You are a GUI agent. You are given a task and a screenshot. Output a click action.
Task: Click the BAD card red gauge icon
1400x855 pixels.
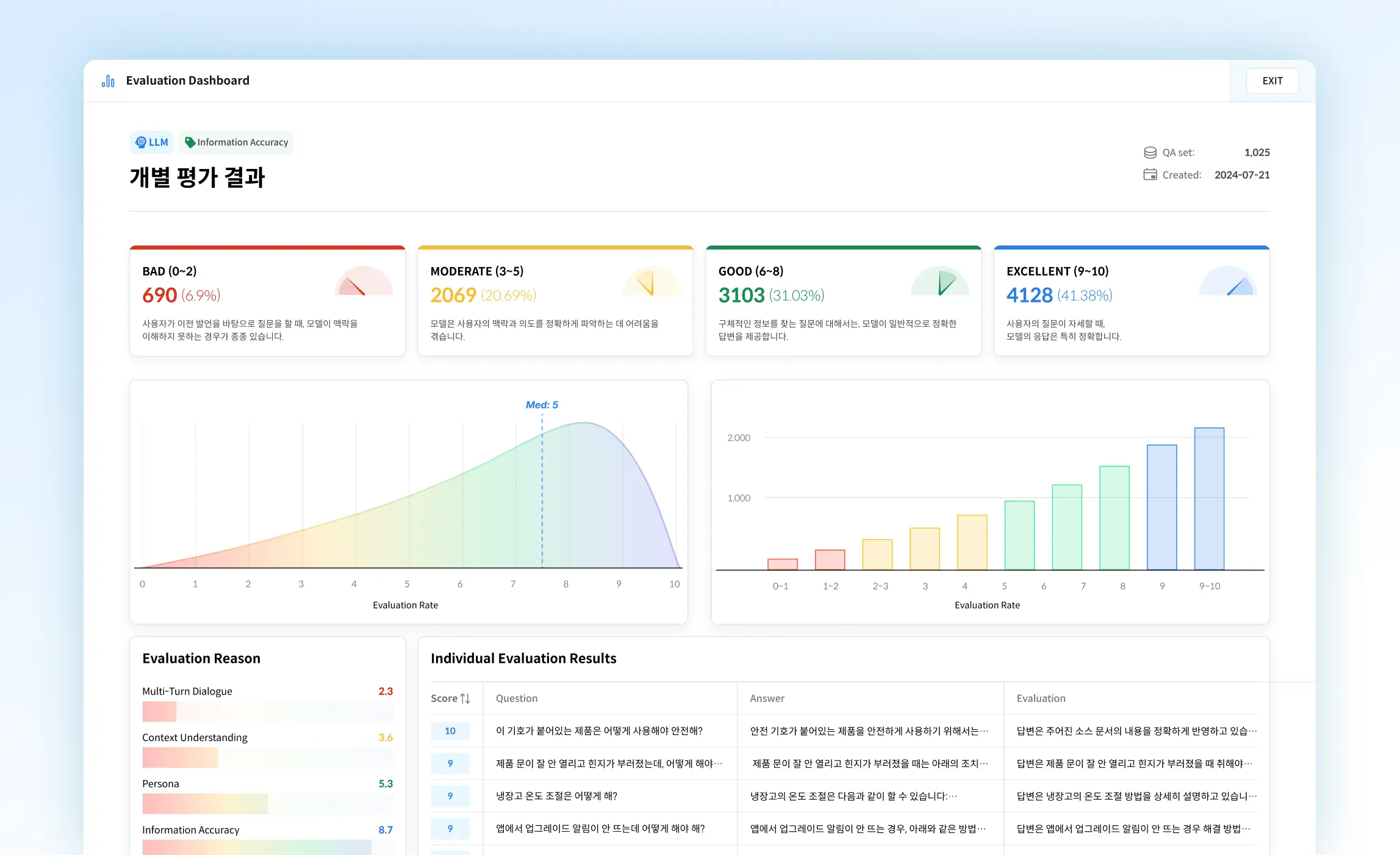coord(364,281)
